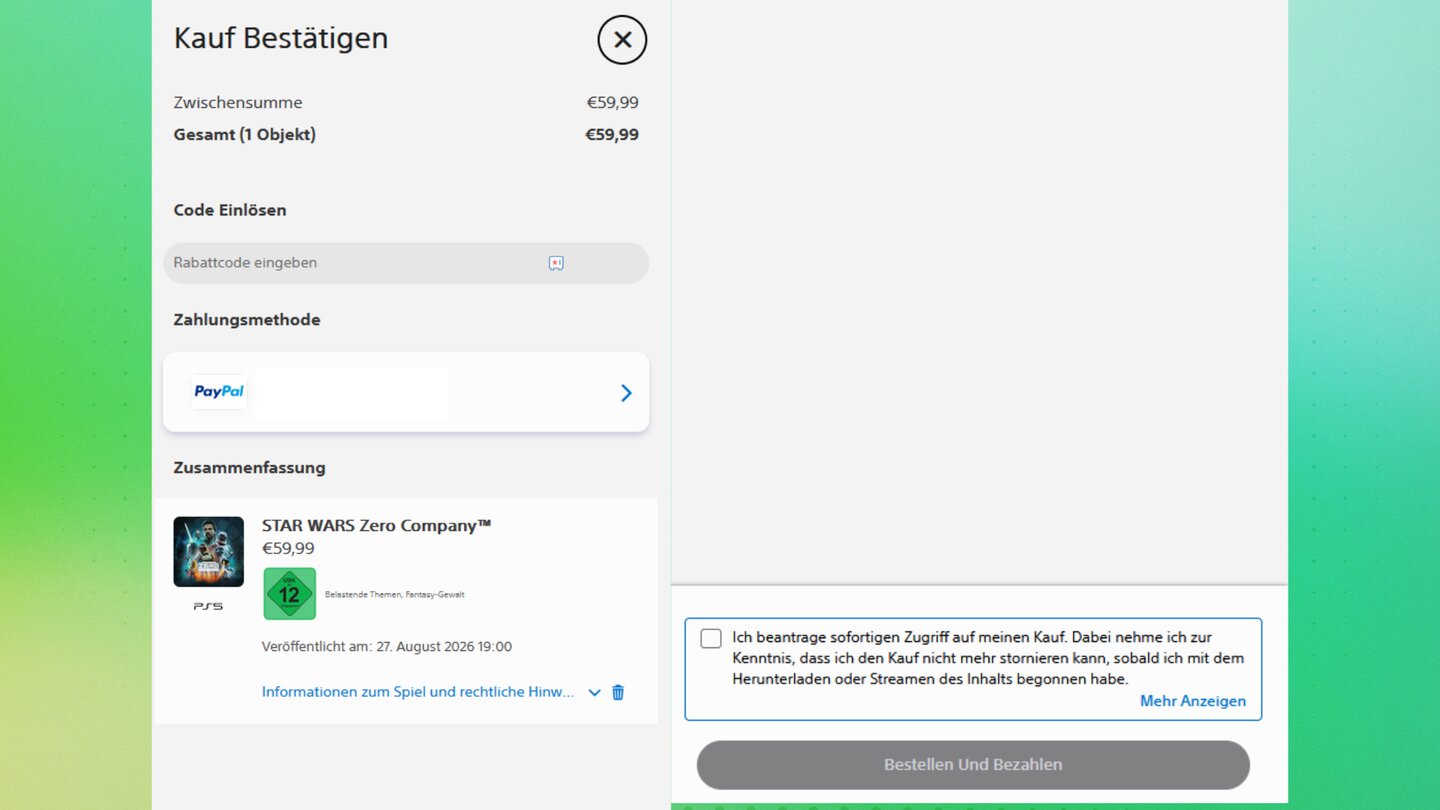This screenshot has width=1440, height=810.
Task: Expand game information with the chevron arrow
Action: [x=594, y=692]
